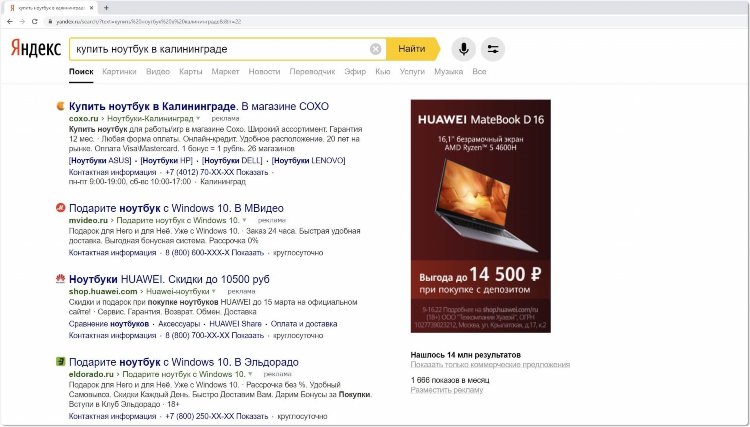Viewport: 750px width, 427px height.
Task: Expand dropdown arrow in mvideo.ru result
Action: tap(244, 220)
